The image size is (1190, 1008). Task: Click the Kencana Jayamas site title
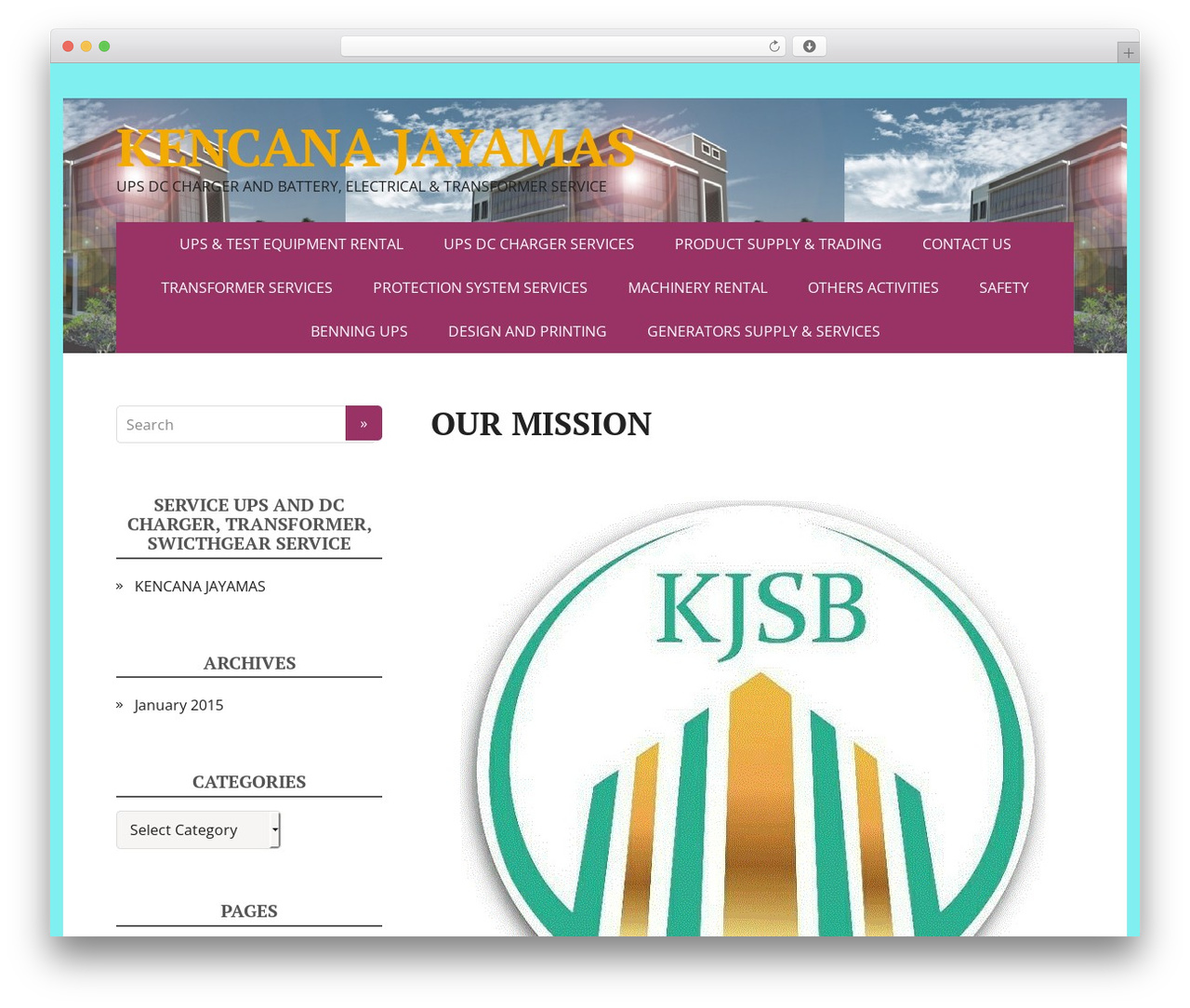coord(377,148)
